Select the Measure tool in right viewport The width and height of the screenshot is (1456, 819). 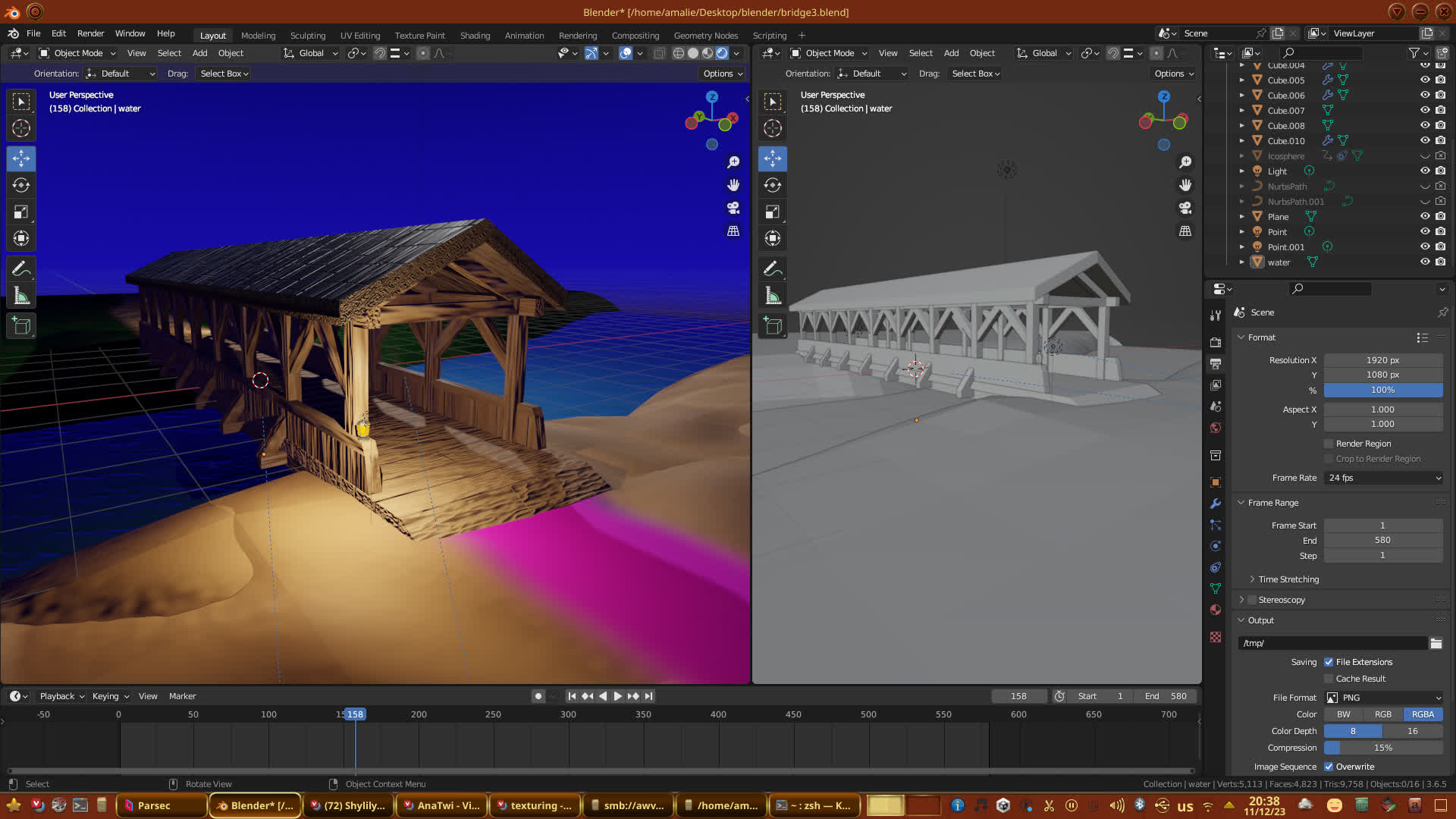(773, 296)
